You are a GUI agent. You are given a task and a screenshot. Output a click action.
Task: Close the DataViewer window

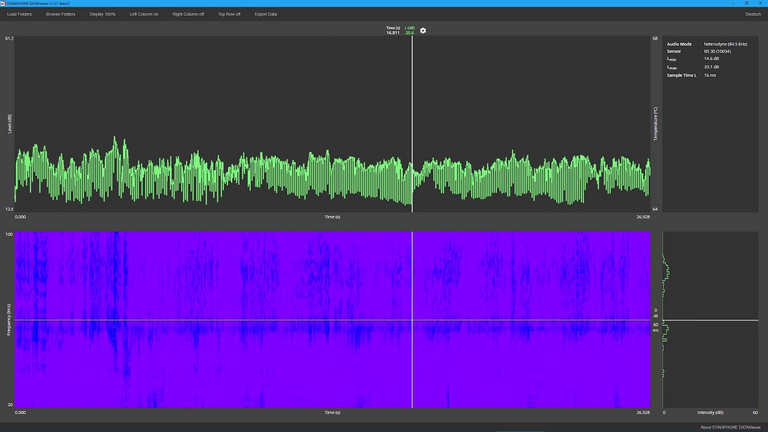(x=761, y=3)
